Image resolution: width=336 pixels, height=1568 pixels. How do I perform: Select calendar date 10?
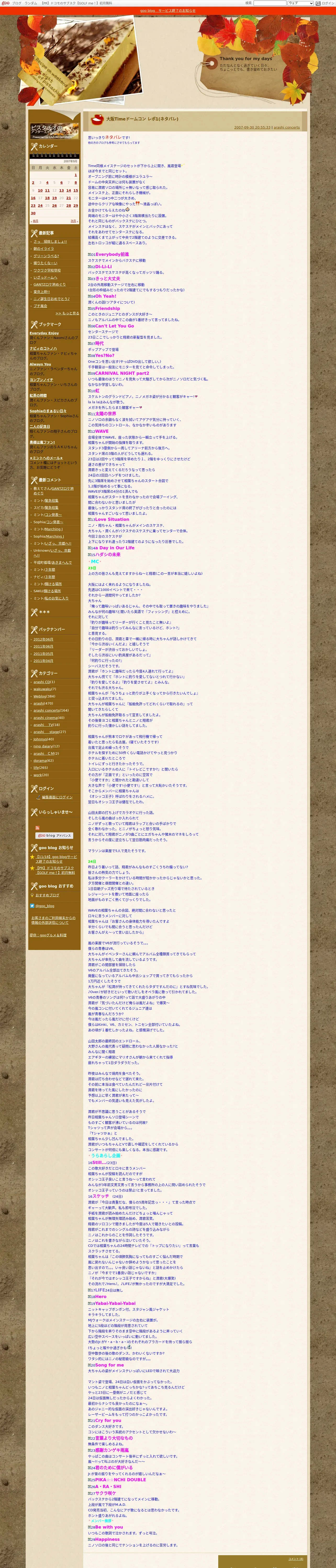click(x=40, y=191)
